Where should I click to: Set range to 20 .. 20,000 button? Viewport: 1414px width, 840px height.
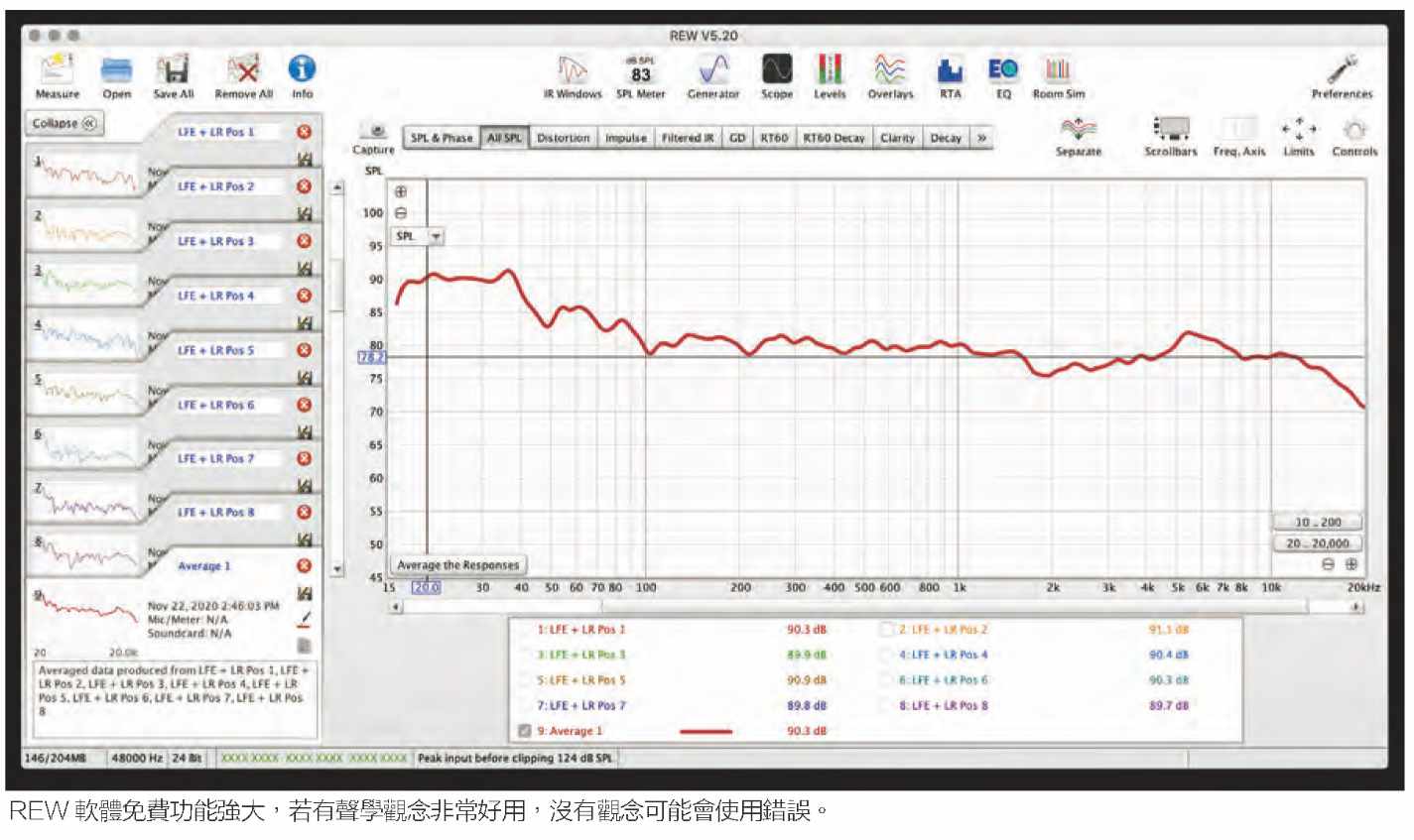coord(1317,543)
